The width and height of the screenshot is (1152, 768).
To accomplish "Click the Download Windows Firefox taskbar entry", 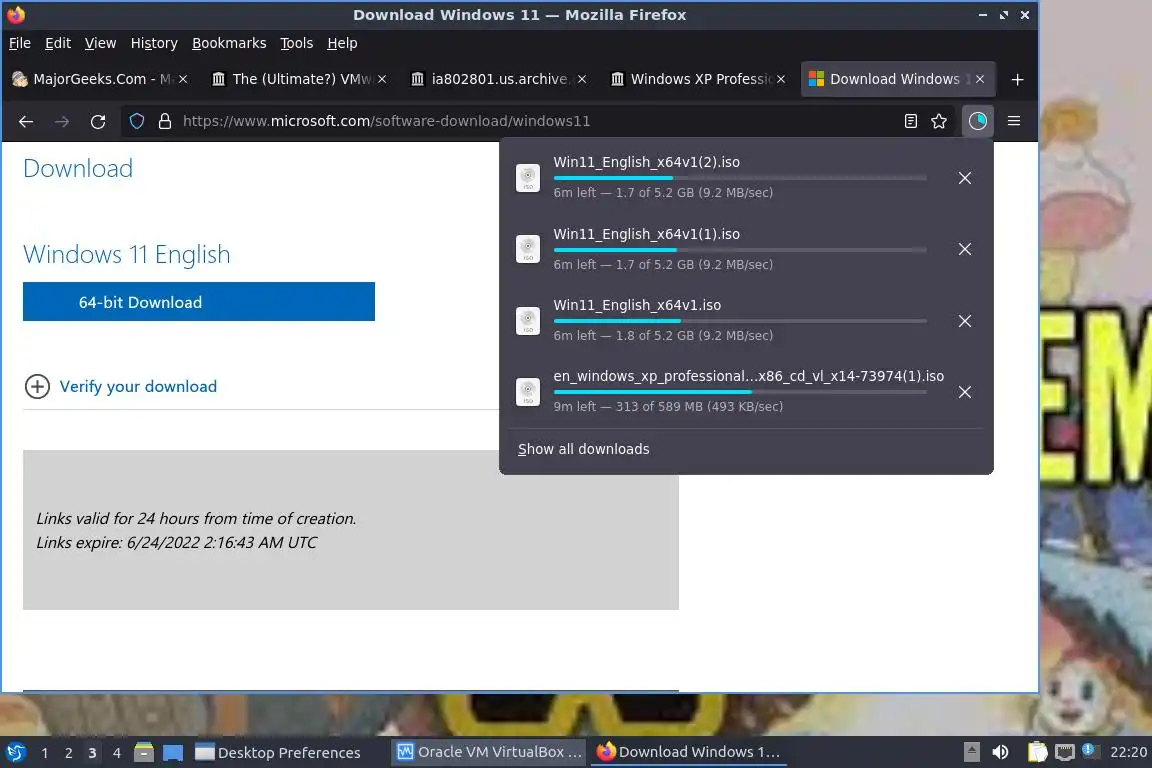I will 688,752.
